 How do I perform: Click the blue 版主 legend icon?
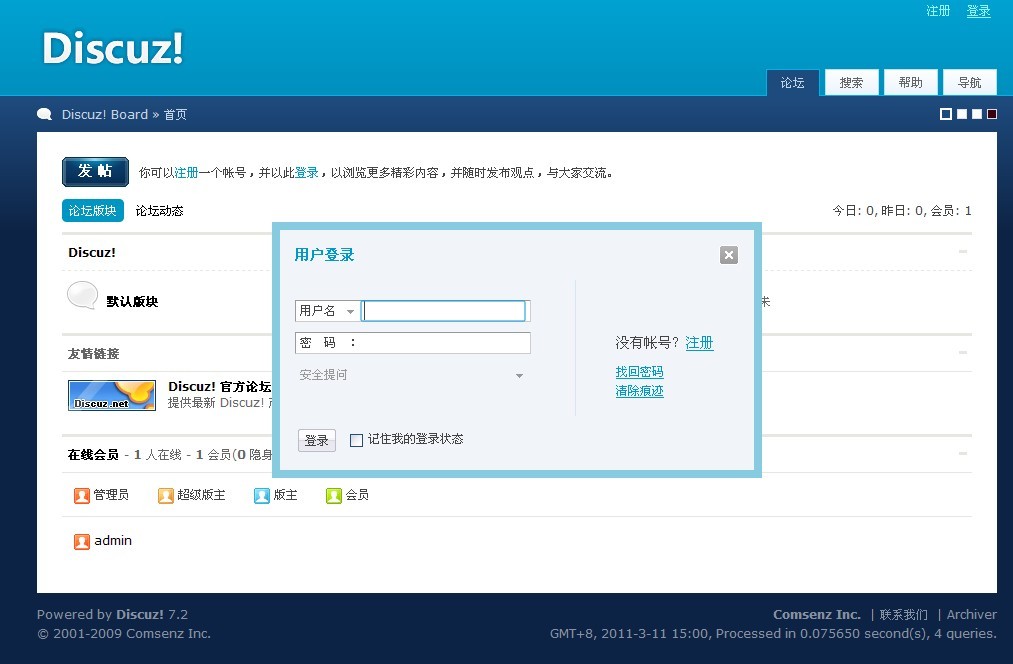click(x=262, y=495)
